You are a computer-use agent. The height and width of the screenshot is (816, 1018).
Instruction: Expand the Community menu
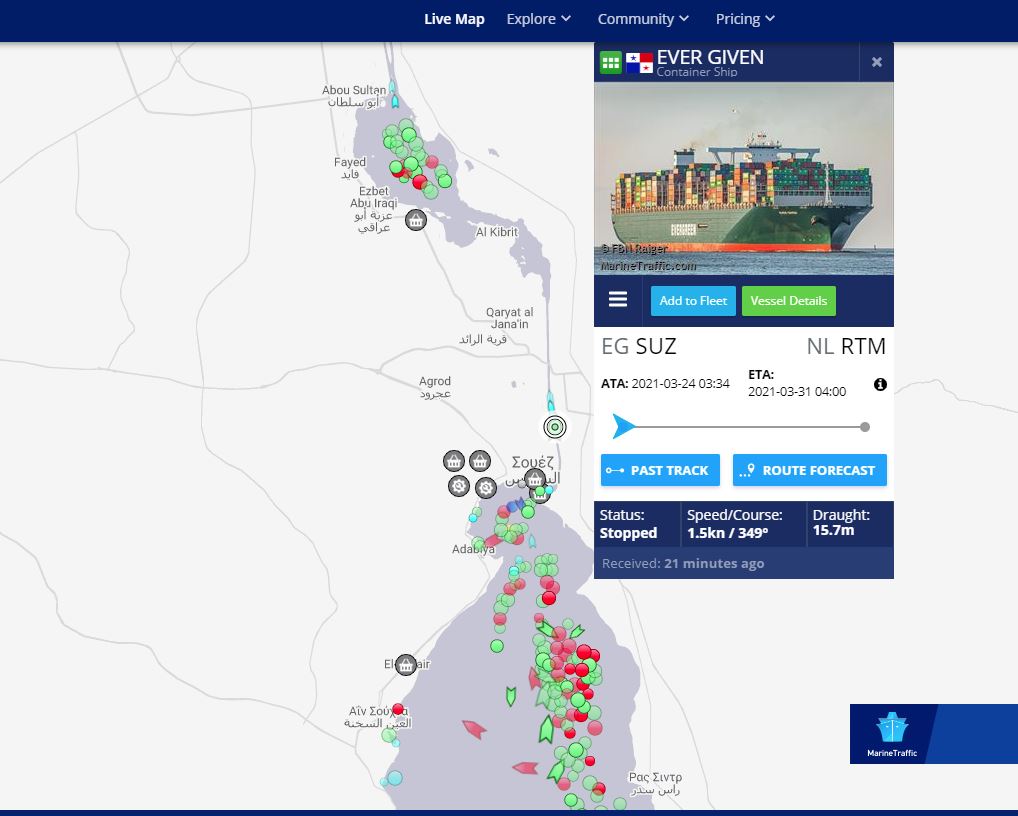[x=643, y=19]
